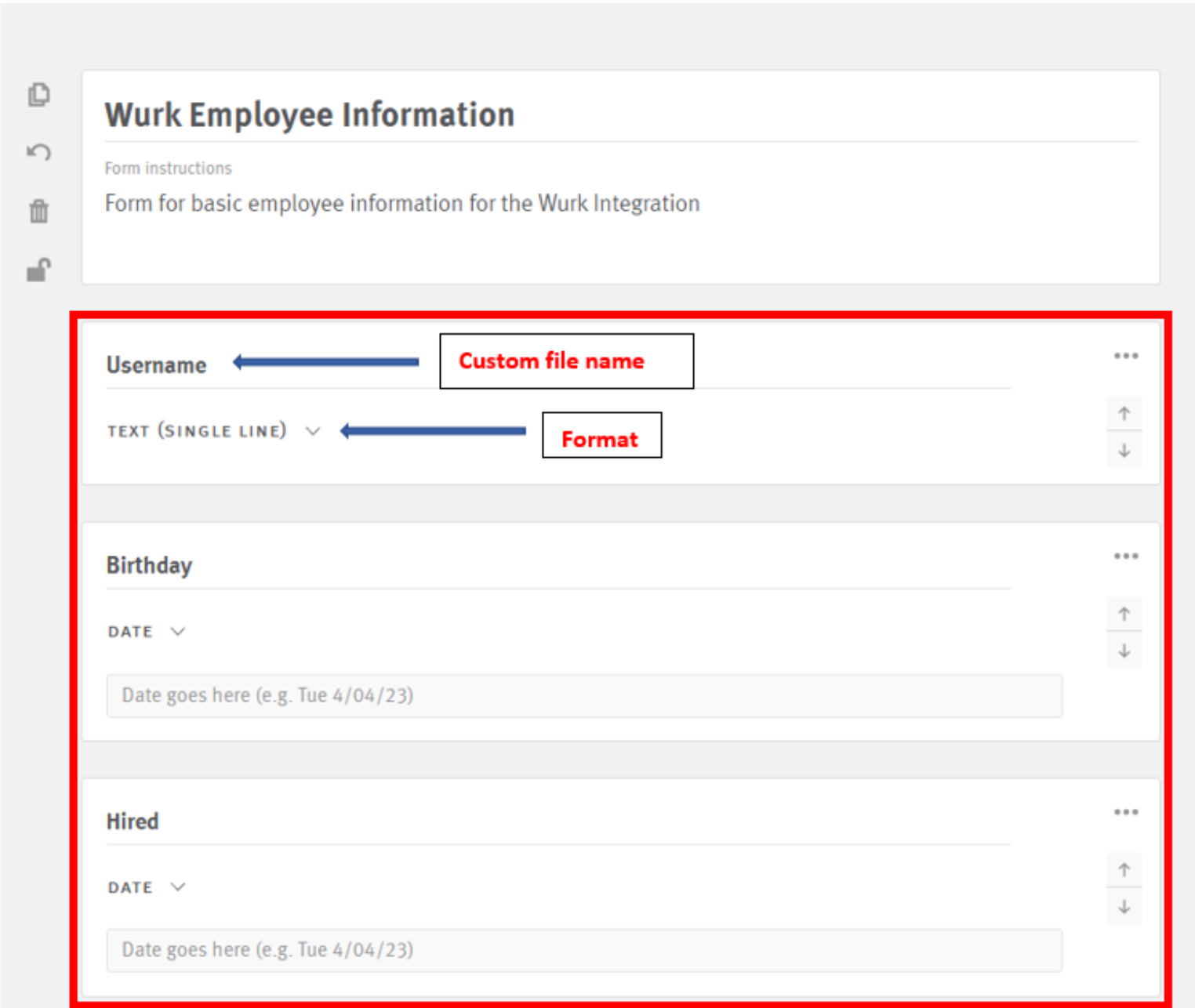
Task: Move Username field up
Action: point(1124,414)
